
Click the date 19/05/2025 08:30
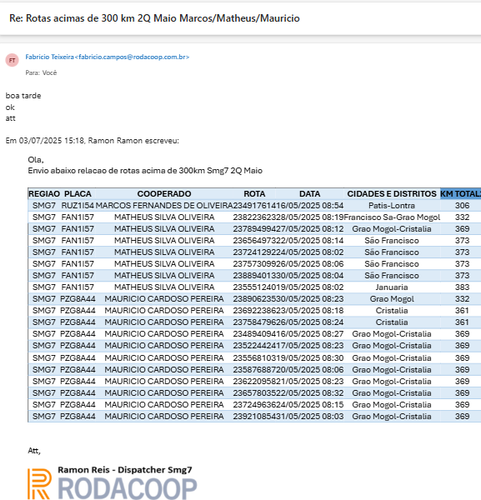point(310,358)
